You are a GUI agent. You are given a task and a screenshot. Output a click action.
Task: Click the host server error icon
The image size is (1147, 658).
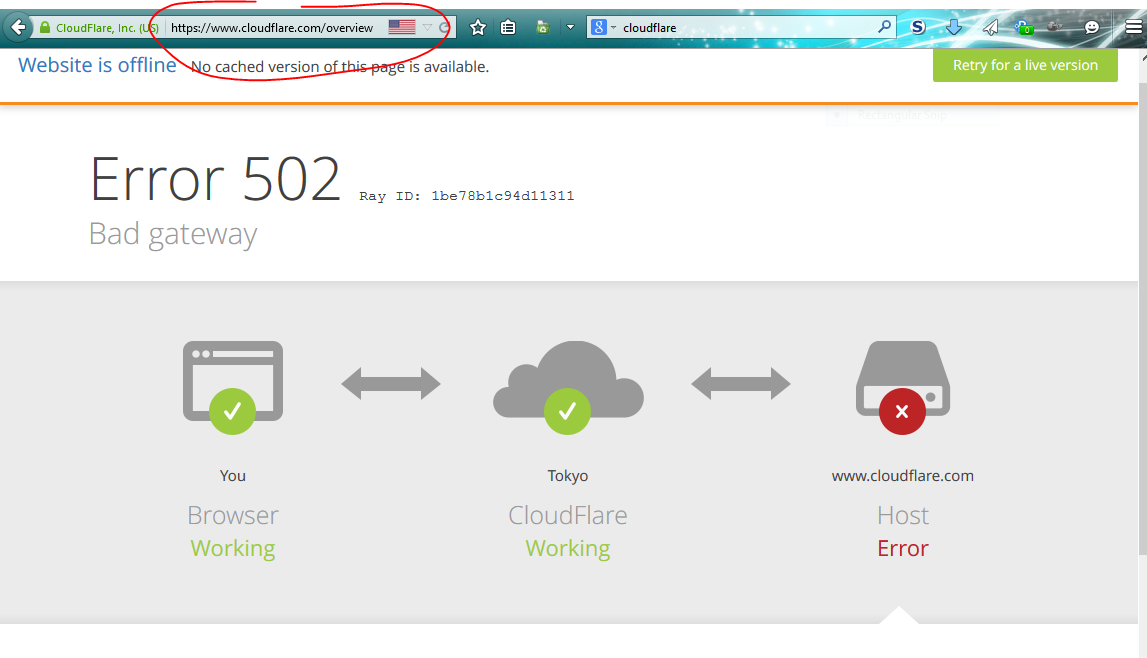903,387
